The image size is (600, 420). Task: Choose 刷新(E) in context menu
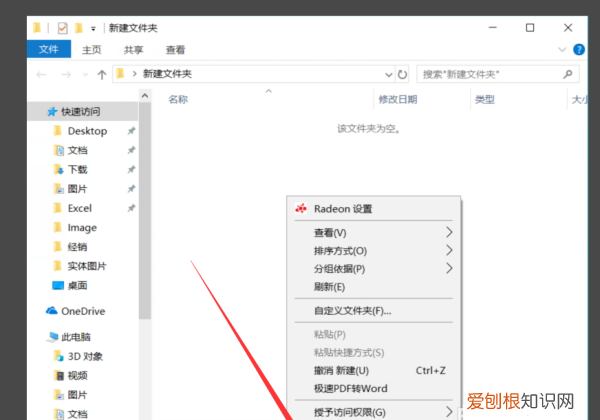click(x=373, y=287)
